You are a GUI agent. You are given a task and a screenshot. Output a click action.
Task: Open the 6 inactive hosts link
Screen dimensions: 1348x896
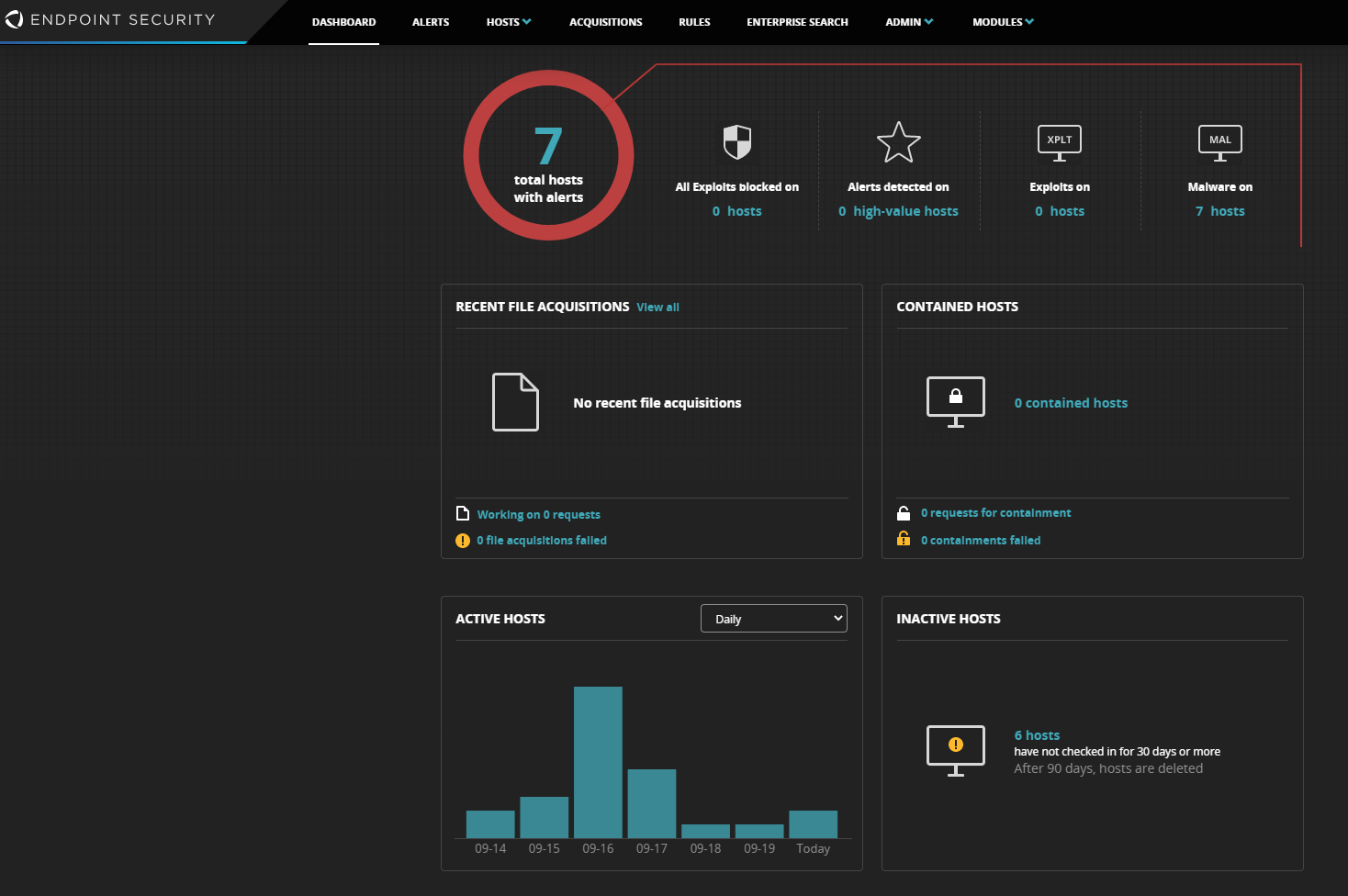tap(1037, 735)
